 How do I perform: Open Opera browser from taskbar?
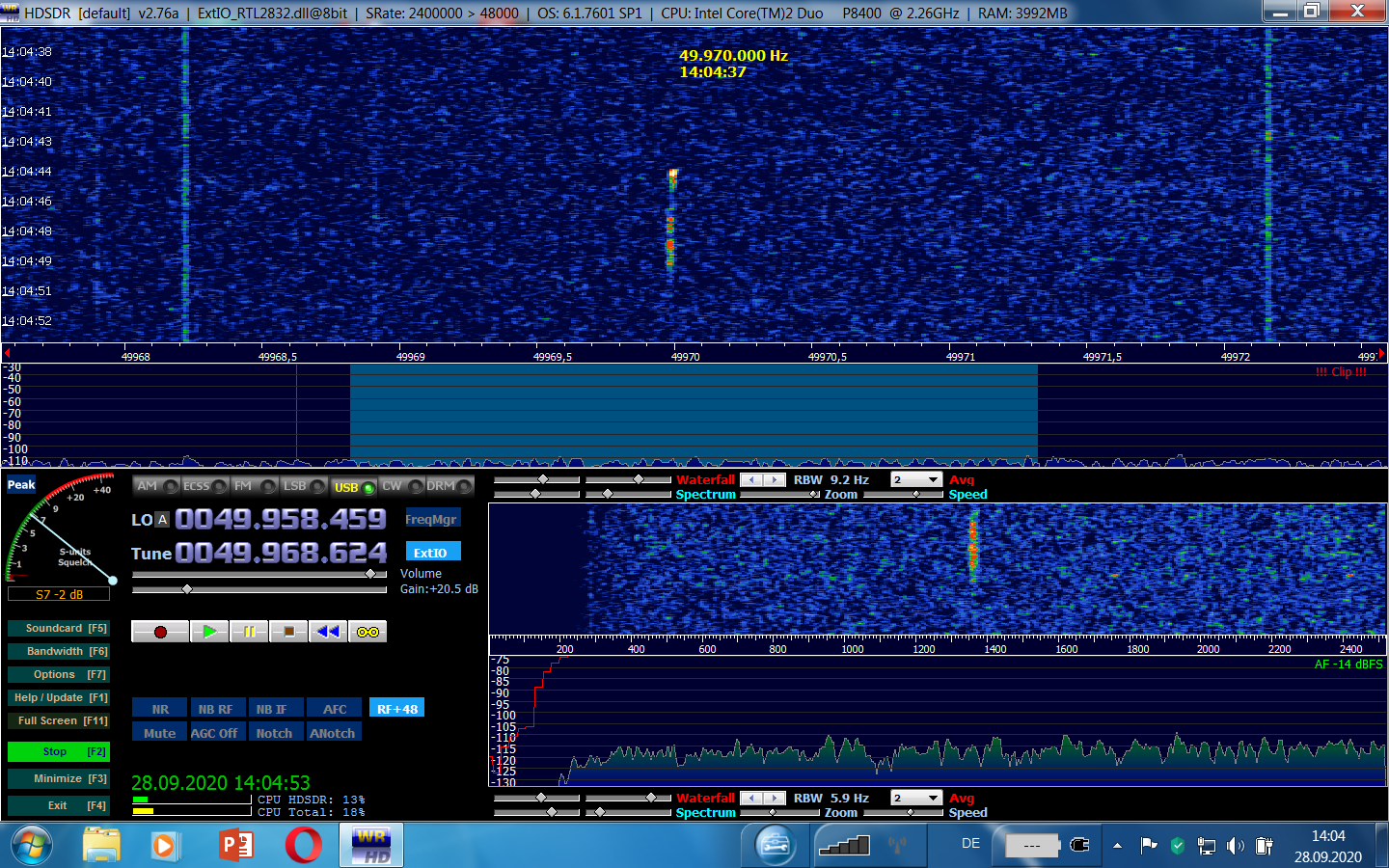tap(304, 846)
